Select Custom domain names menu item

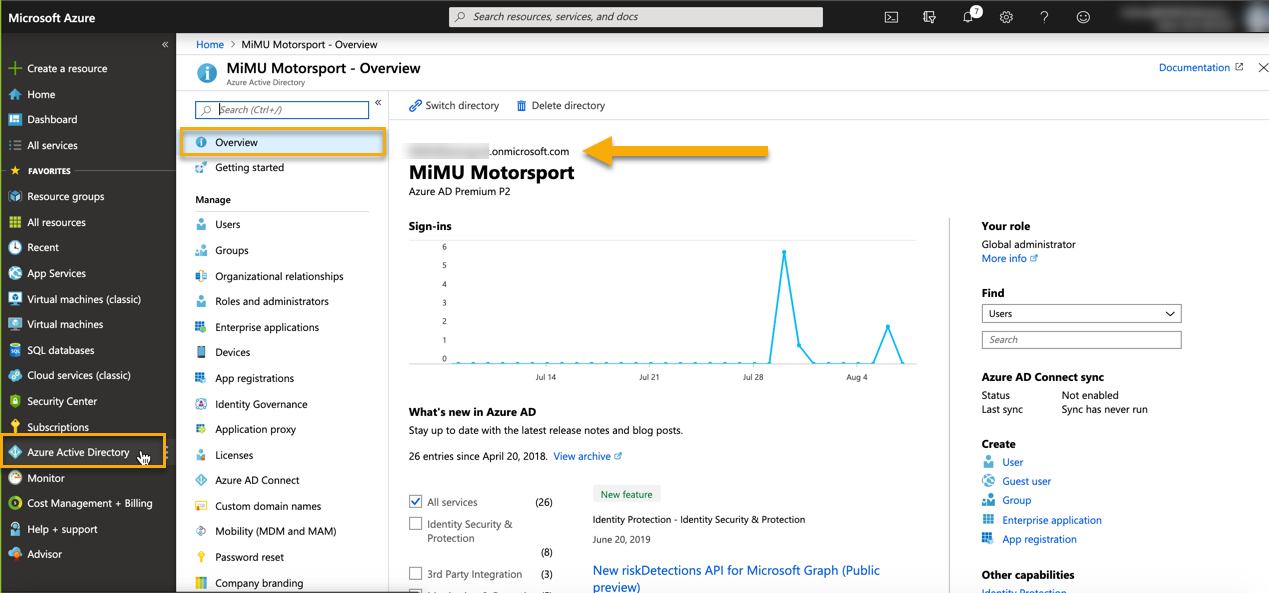[267, 506]
